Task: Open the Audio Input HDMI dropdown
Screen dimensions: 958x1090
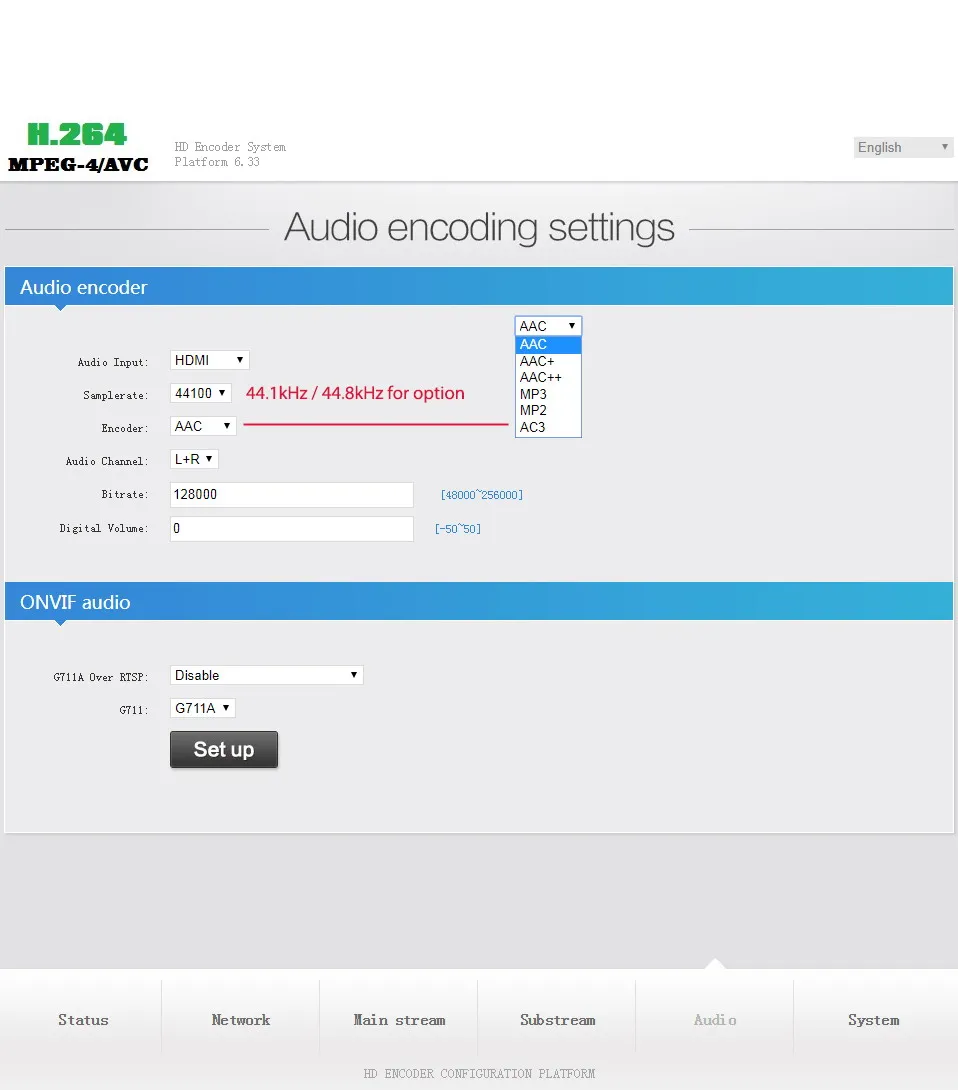Action: (x=209, y=360)
